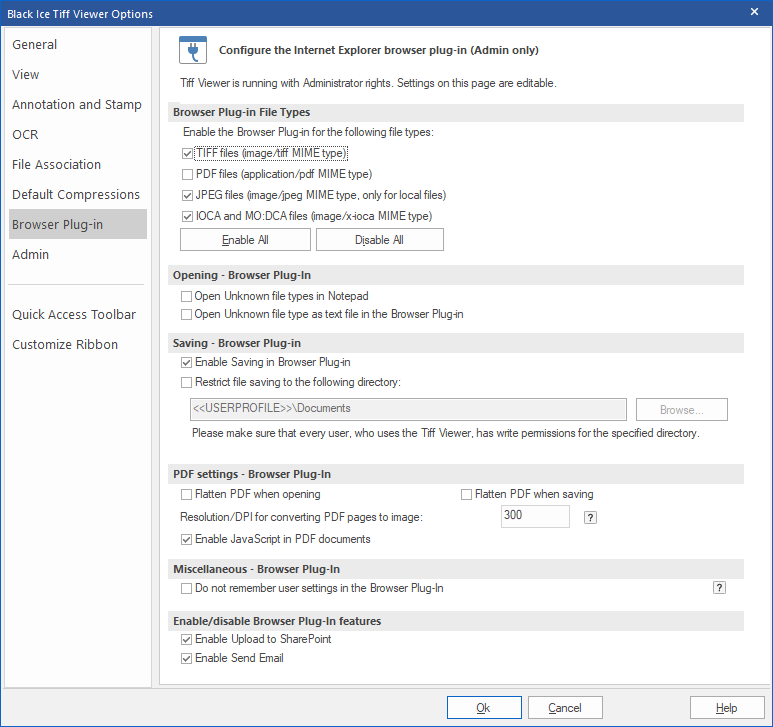Enable PDF files plug-in checkbox
The width and height of the screenshot is (773, 727).
[x=187, y=174]
